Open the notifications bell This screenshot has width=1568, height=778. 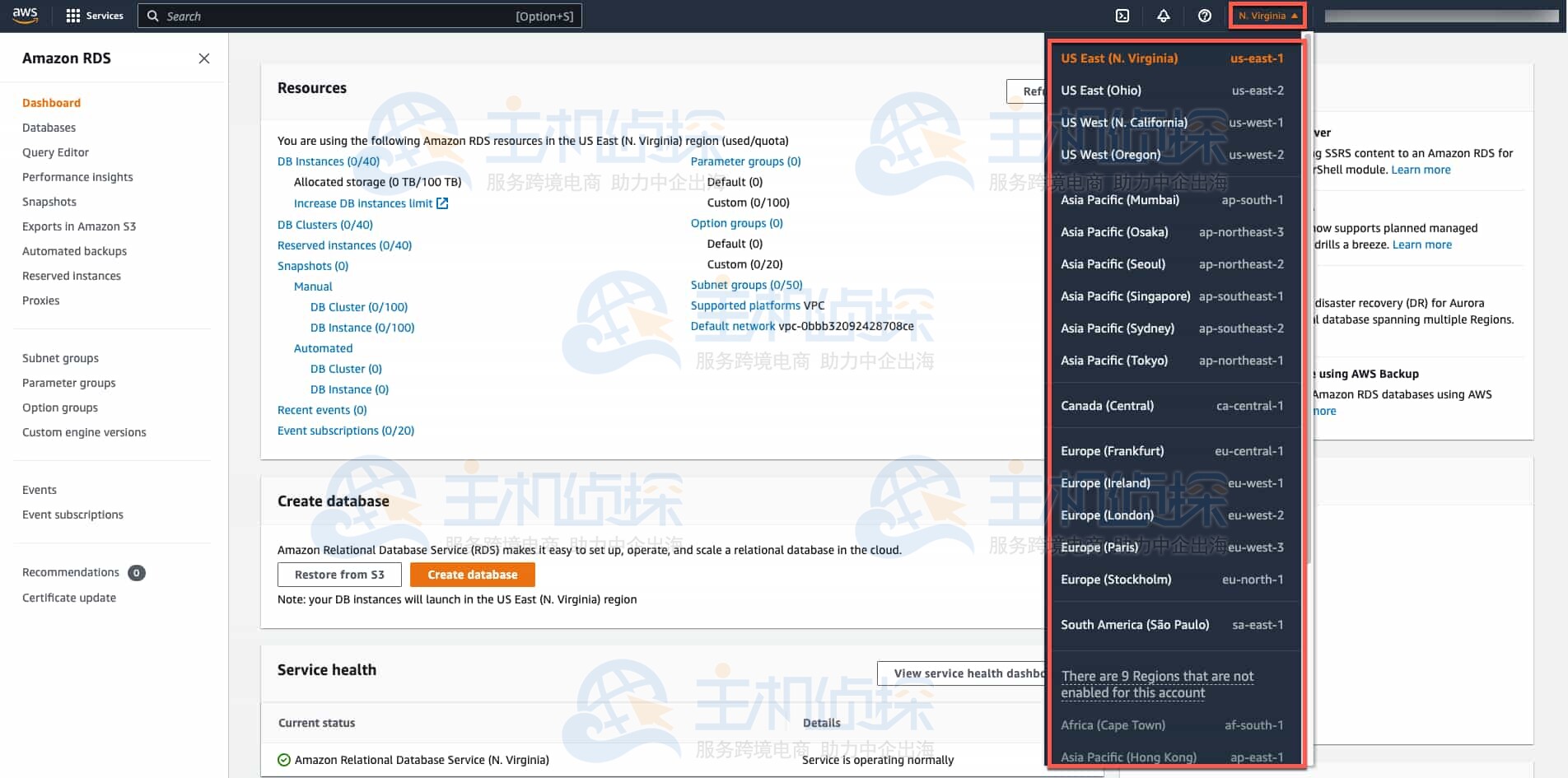1163,16
